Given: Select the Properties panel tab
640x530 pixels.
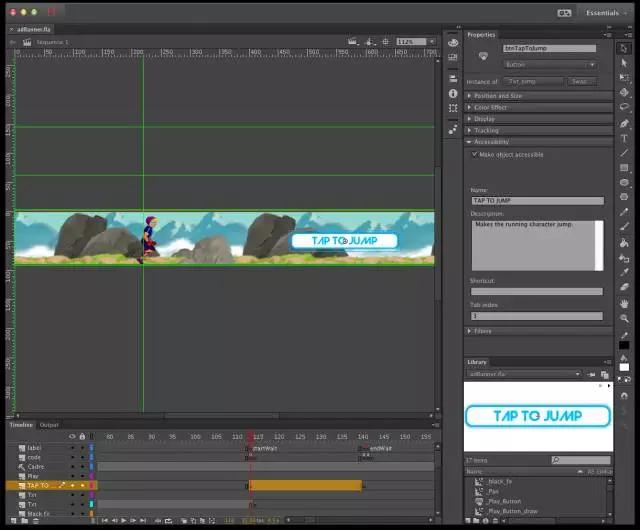Looking at the screenshot, I should (481, 35).
